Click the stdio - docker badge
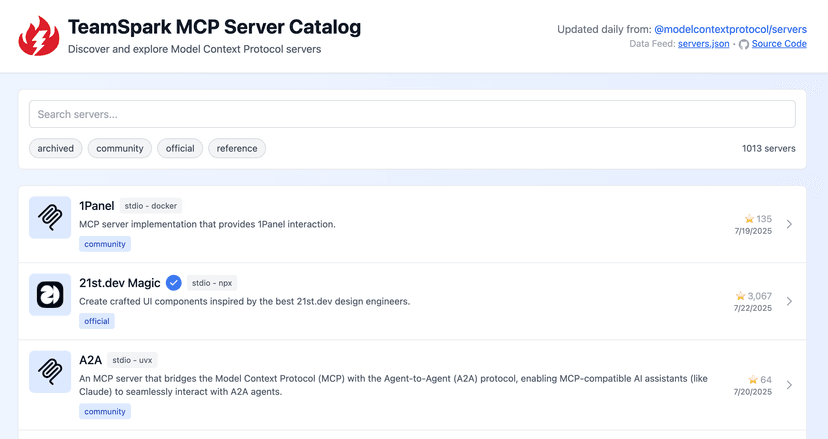The width and height of the screenshot is (828, 439). (x=151, y=206)
